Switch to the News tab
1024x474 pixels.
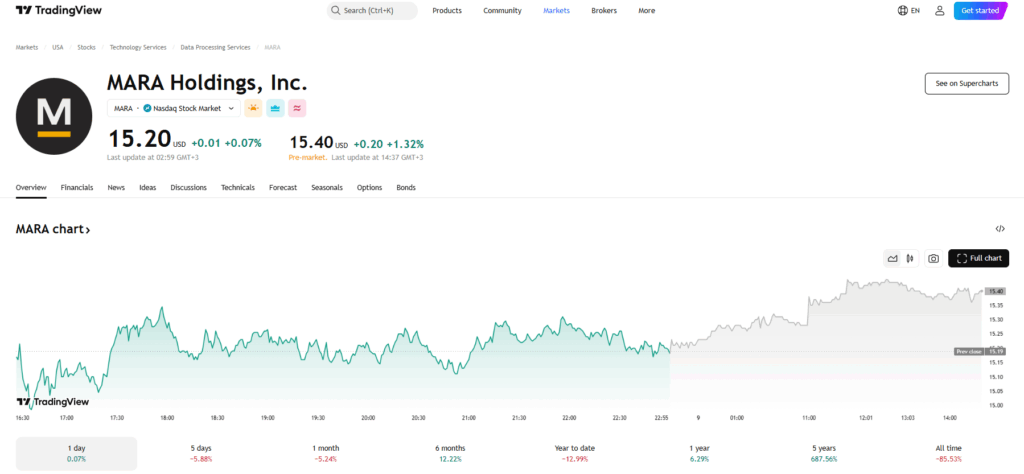pyautogui.click(x=116, y=187)
